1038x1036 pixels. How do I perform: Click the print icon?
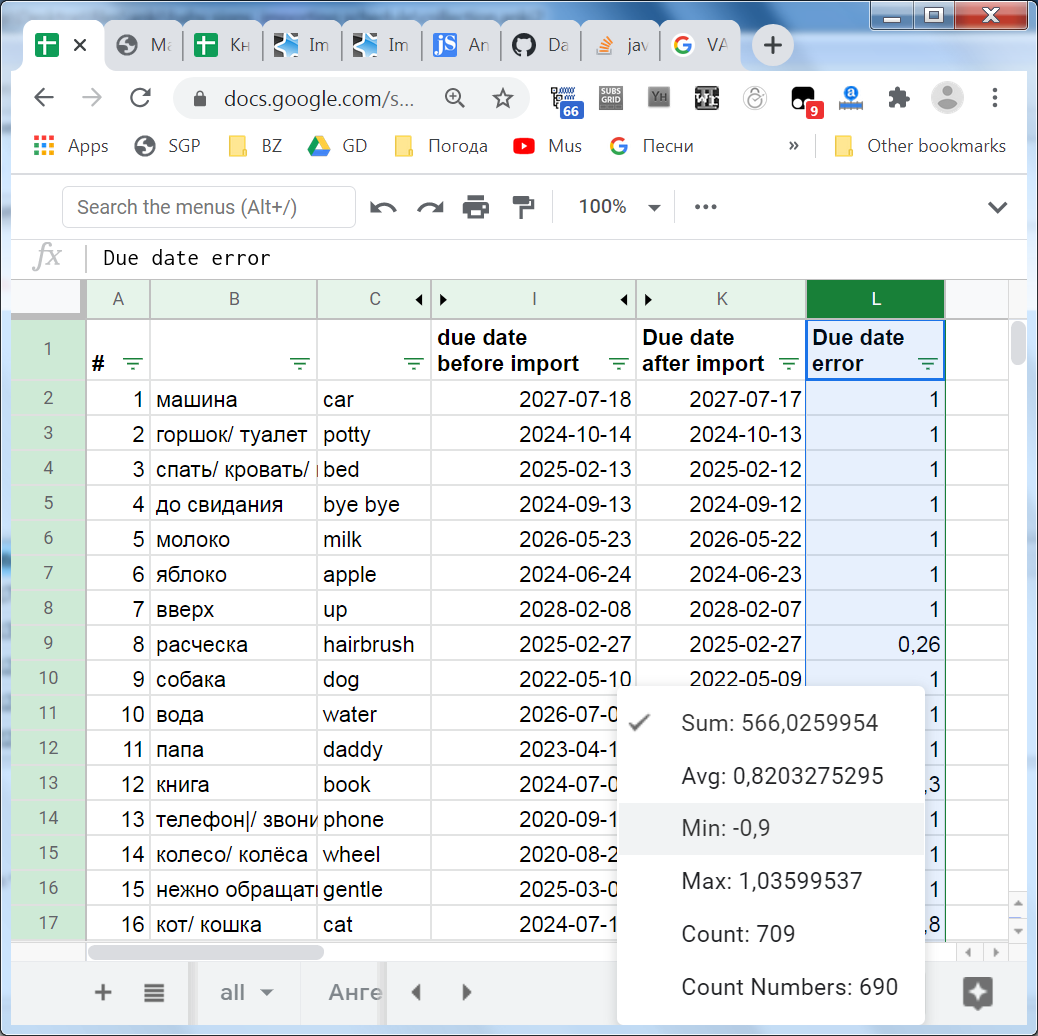click(476, 207)
